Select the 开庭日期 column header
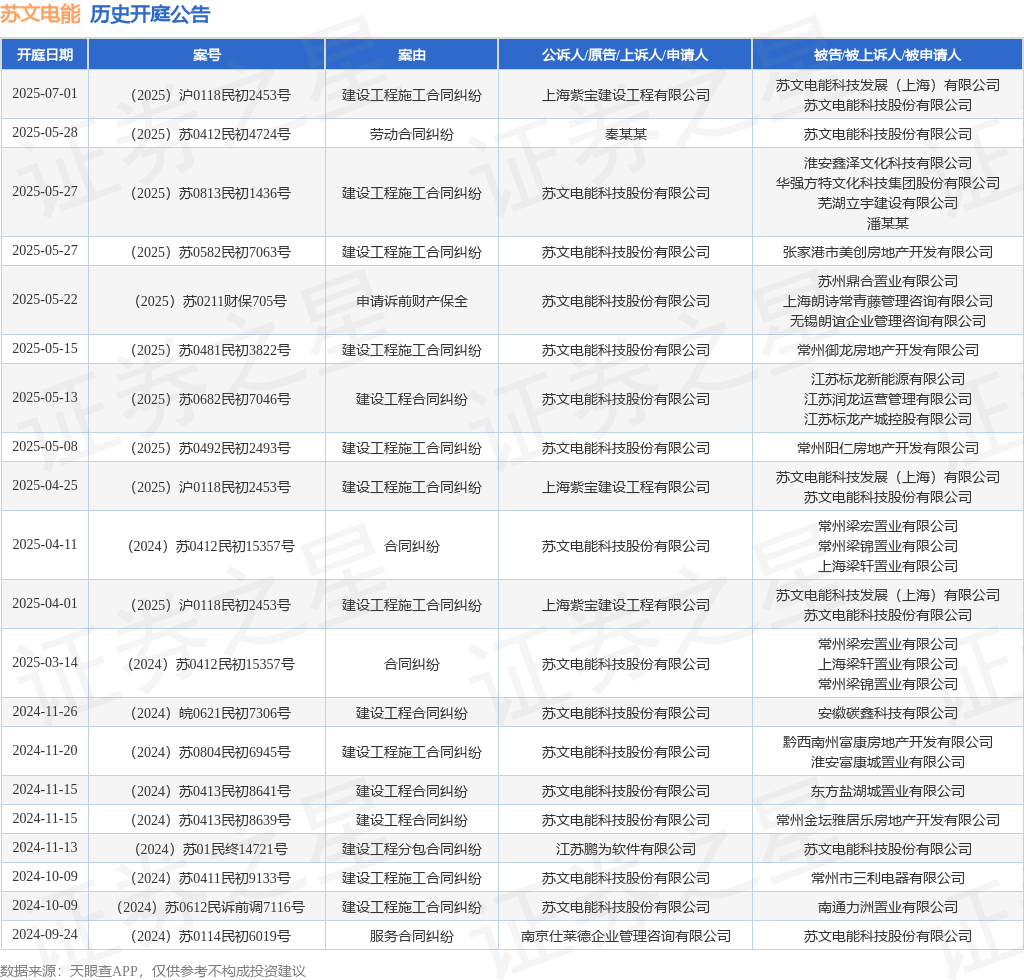Viewport: 1024px width, 980px height. 44,55
